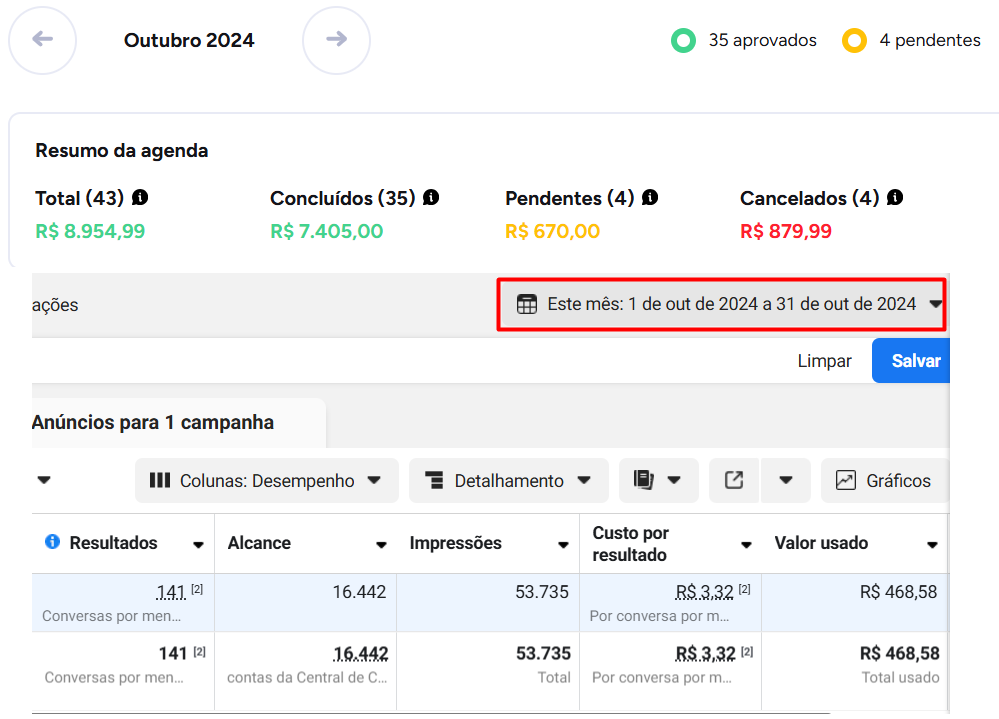Click info icon next to Pendentes (4)
999x719 pixels.
click(x=650, y=198)
